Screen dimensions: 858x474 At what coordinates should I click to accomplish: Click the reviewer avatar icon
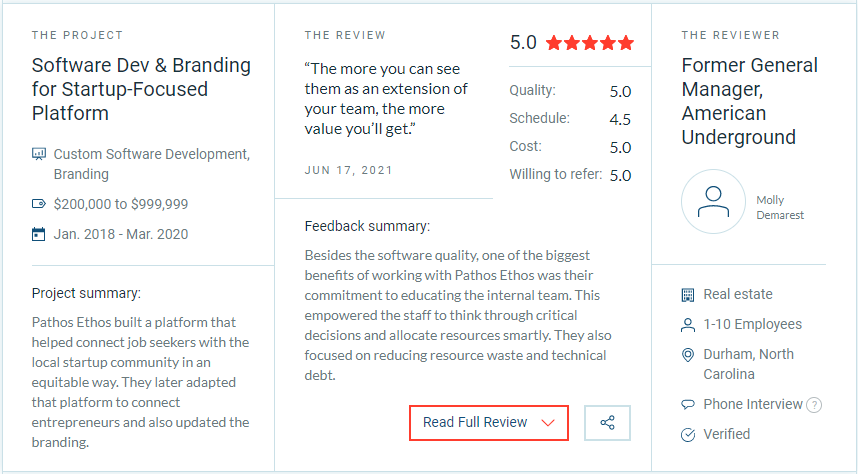click(x=713, y=201)
